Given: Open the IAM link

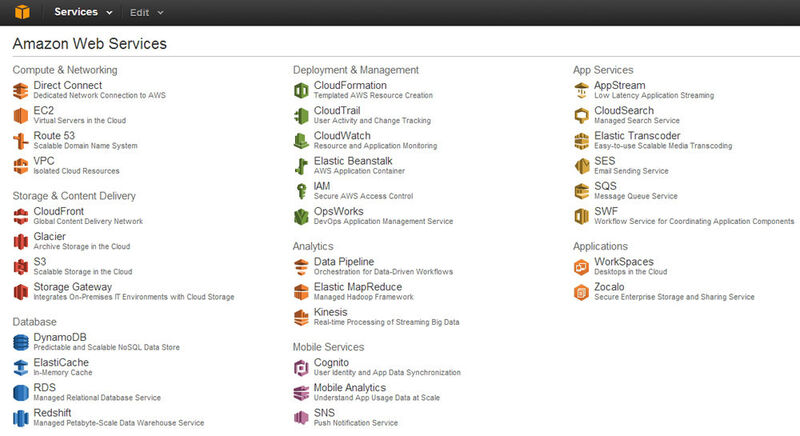Looking at the screenshot, I should [322, 186].
